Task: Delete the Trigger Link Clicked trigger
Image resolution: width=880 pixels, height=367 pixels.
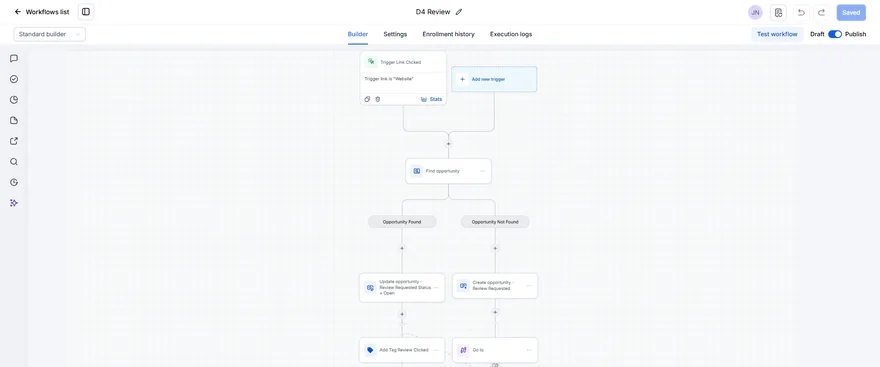Action: (x=378, y=99)
